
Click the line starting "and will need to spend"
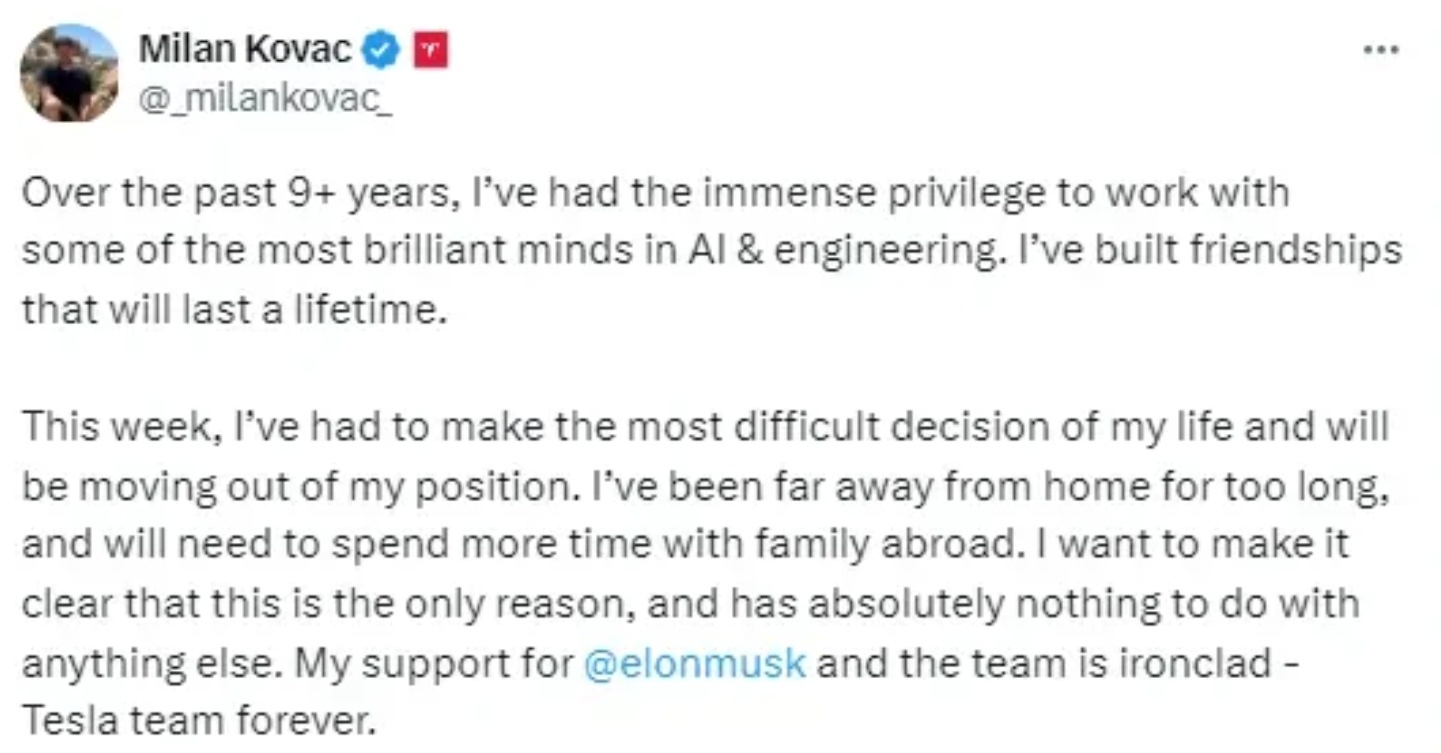pyautogui.click(x=686, y=545)
